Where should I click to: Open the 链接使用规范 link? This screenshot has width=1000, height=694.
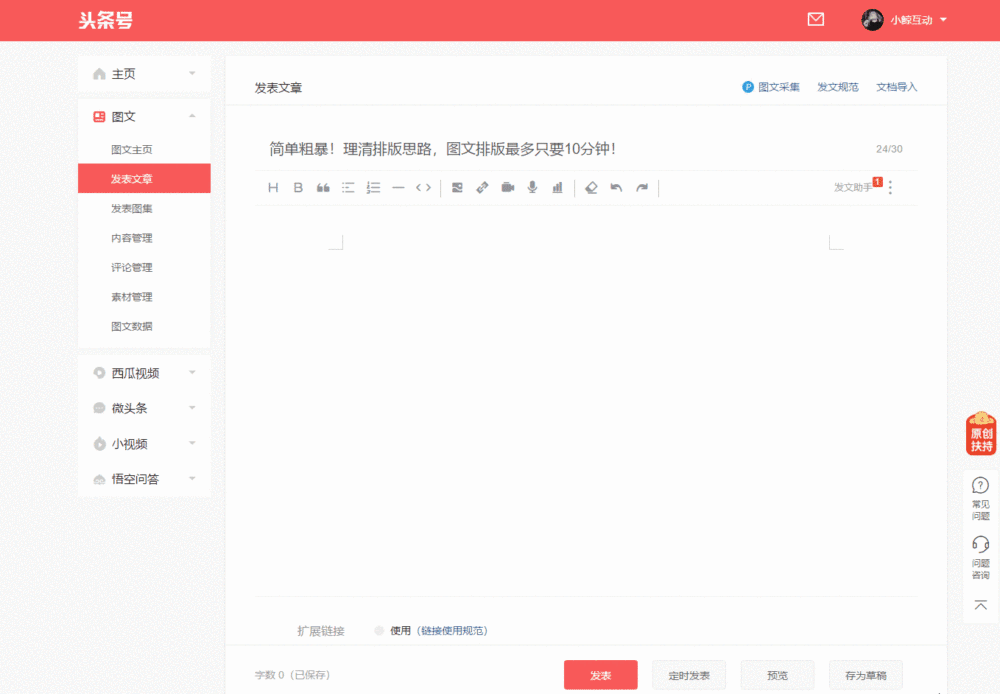pyautogui.click(x=453, y=631)
